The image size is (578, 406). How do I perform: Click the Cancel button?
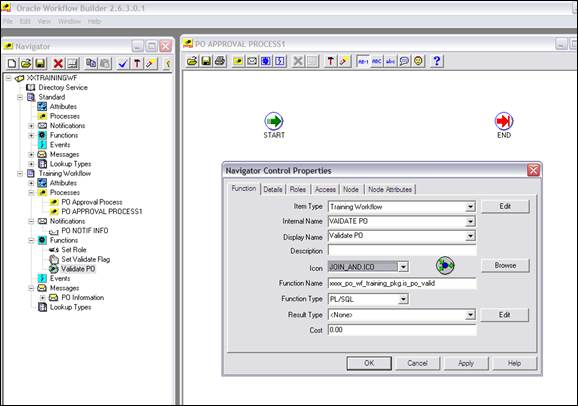(x=417, y=363)
